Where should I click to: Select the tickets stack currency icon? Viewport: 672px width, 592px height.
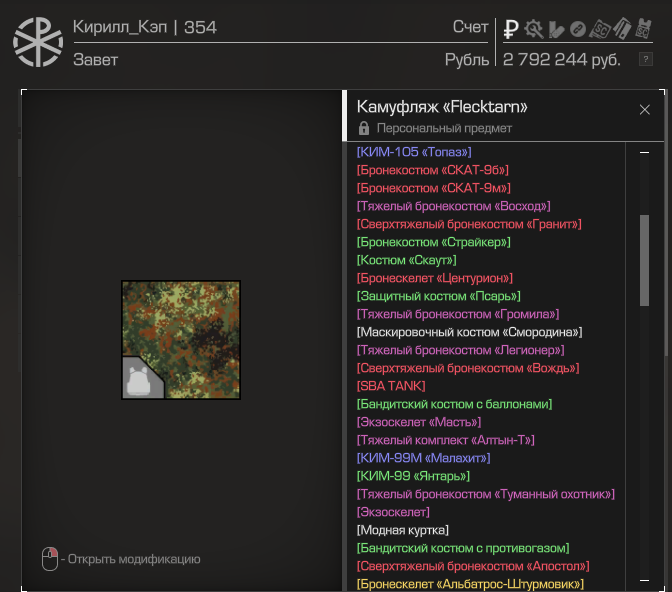(622, 29)
